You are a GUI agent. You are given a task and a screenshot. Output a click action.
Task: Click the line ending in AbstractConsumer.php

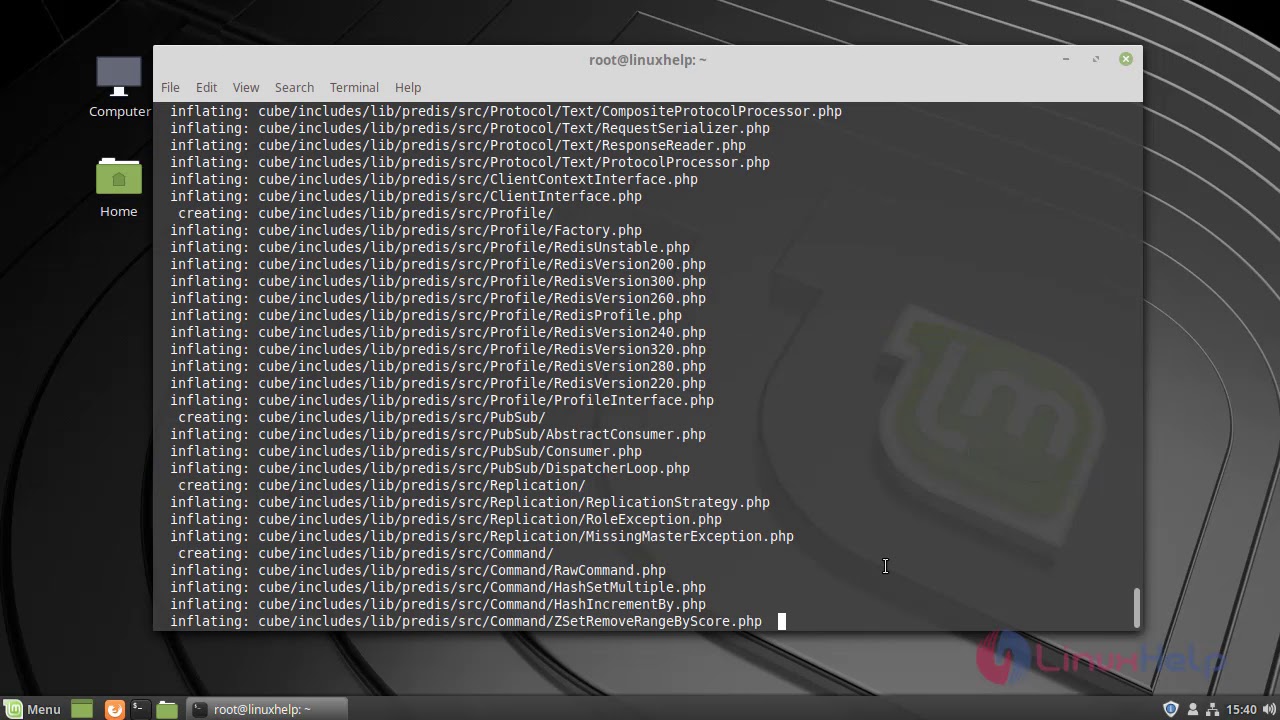438,434
